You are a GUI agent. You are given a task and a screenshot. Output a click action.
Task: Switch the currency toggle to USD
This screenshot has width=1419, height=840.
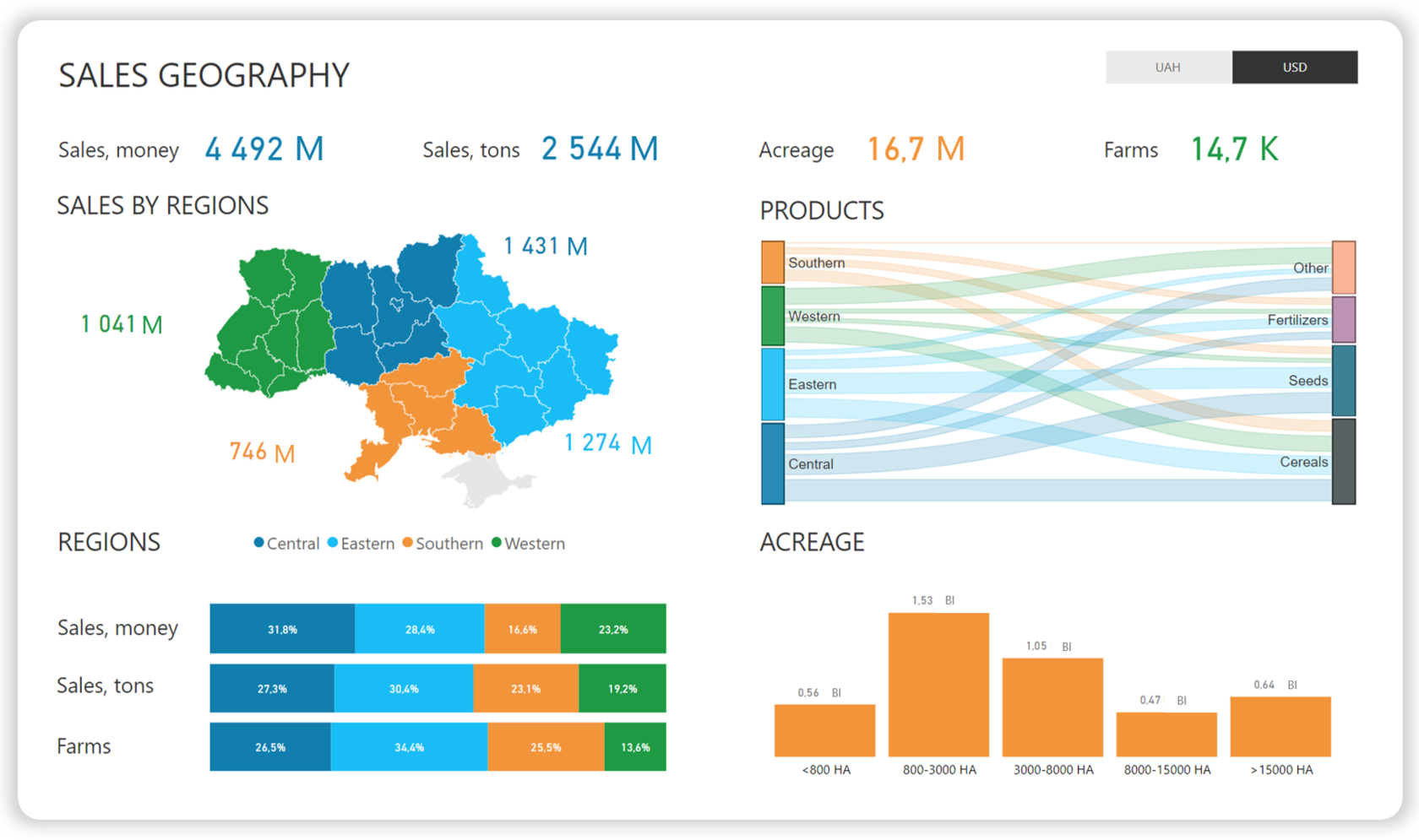(1295, 67)
